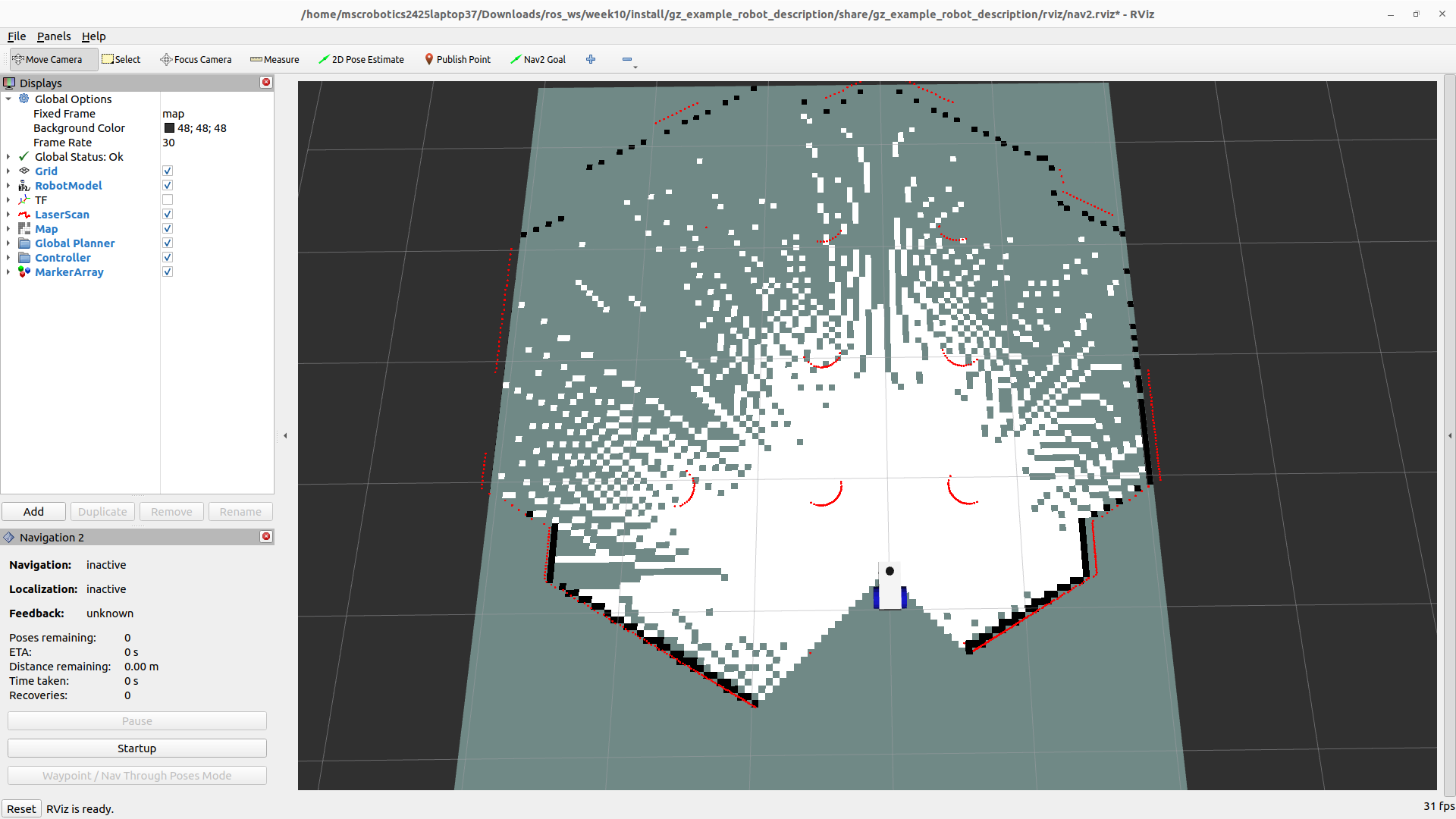This screenshot has height=819, width=1456.
Task: Click the Grid display icon
Action: (x=24, y=171)
